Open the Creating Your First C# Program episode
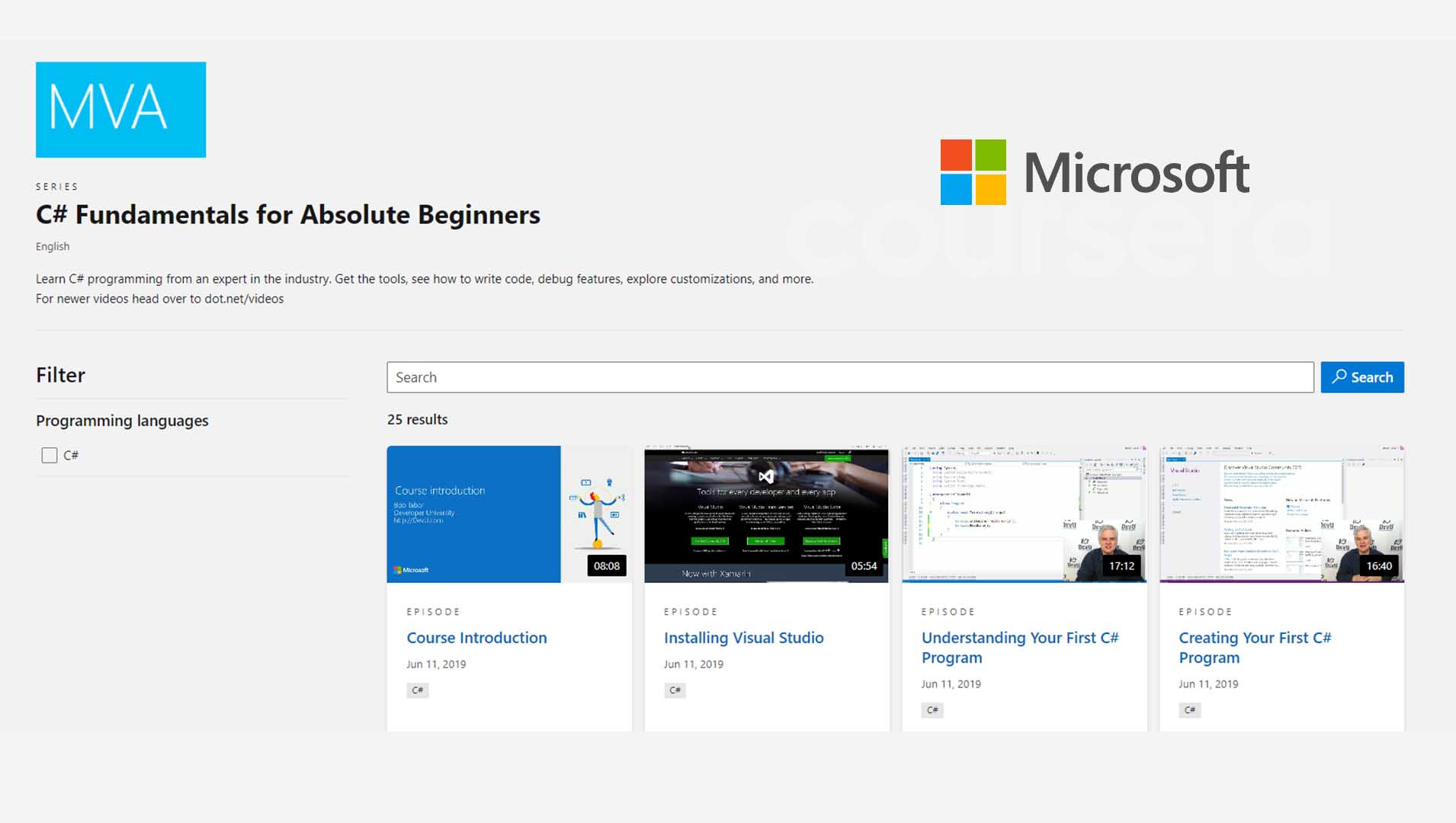1456x823 pixels. (x=1255, y=647)
